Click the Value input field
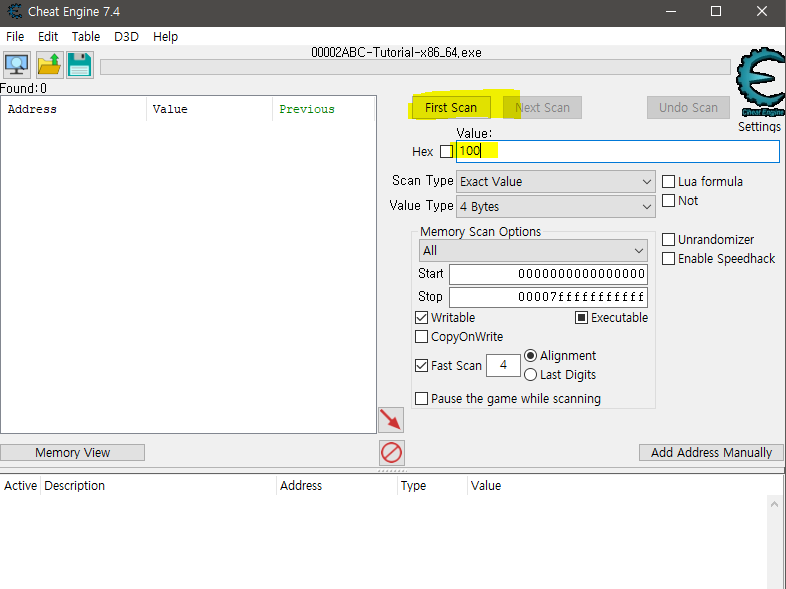This screenshot has width=786, height=589. pyautogui.click(x=618, y=151)
